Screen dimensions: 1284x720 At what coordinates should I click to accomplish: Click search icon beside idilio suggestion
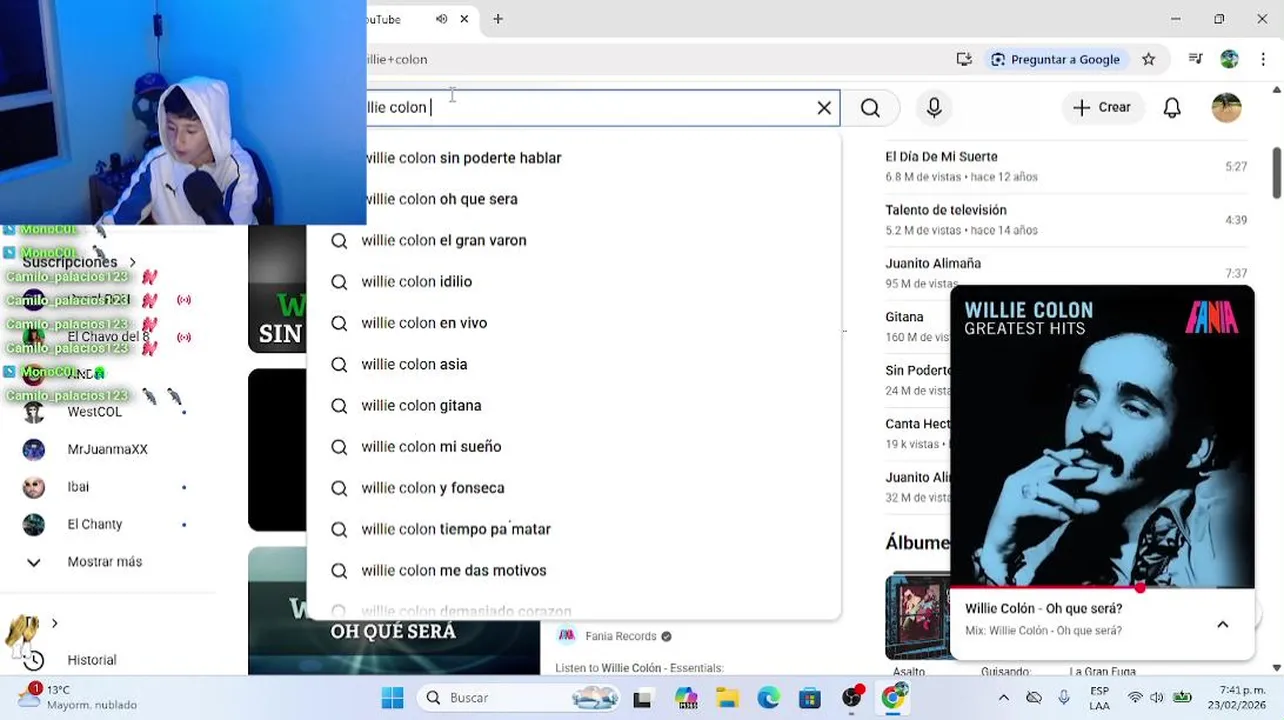(339, 282)
